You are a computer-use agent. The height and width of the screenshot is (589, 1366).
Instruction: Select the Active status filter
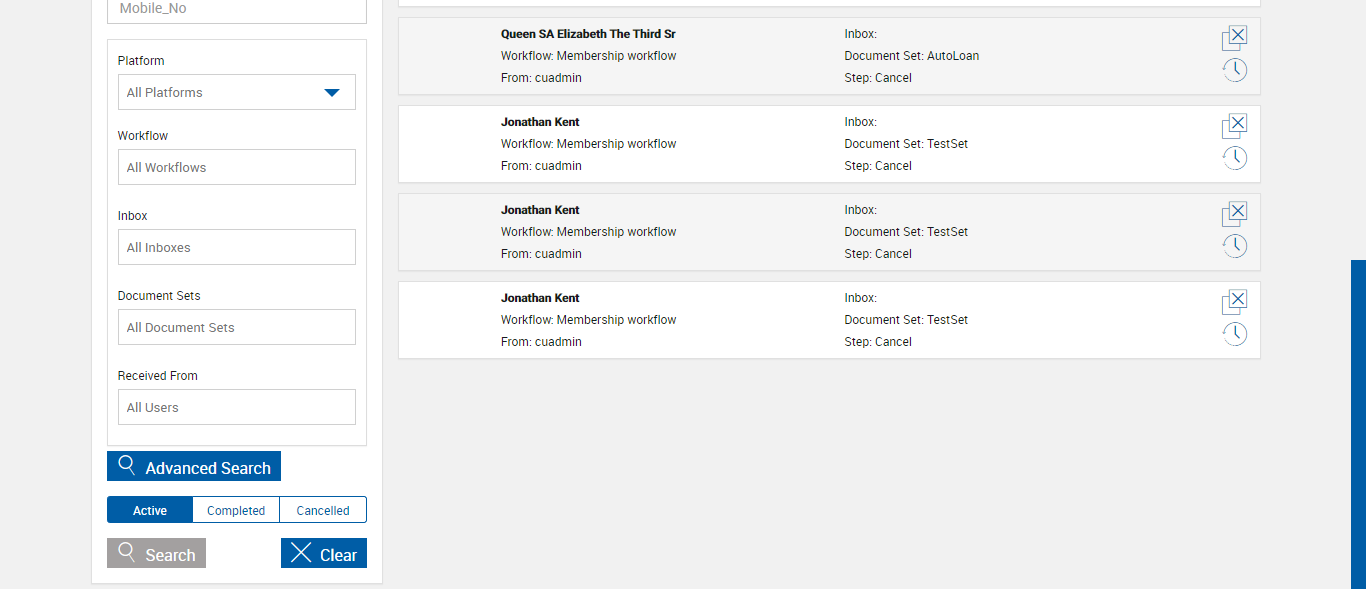coord(150,510)
